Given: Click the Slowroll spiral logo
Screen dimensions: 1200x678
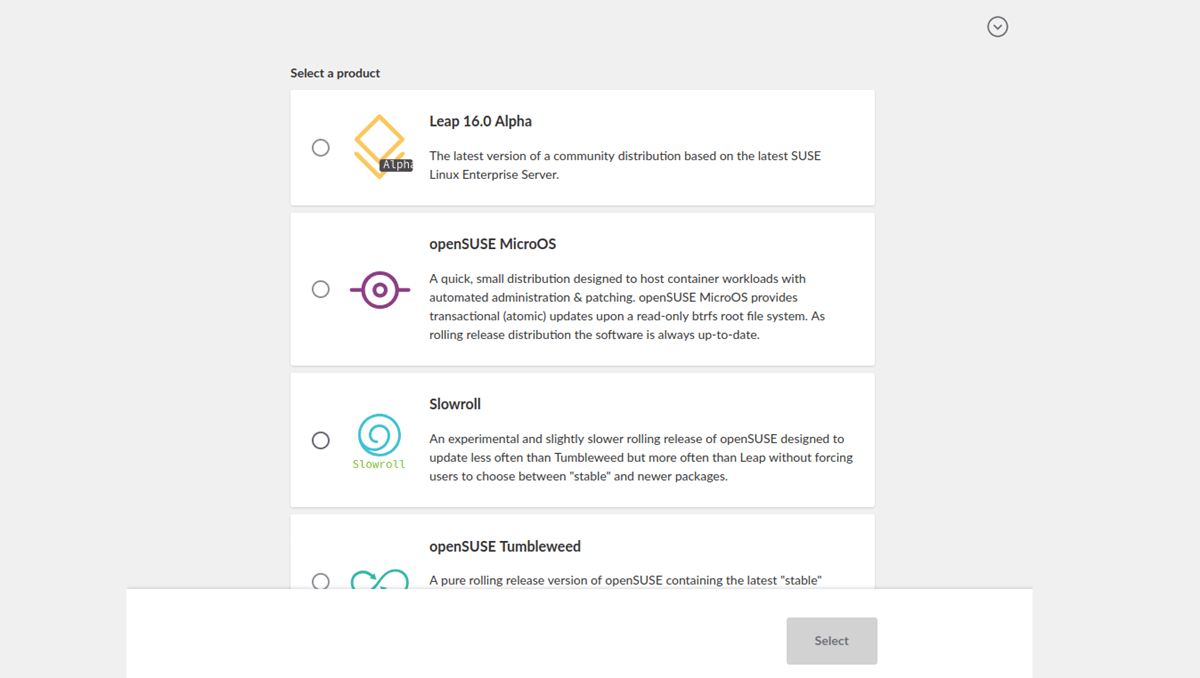Looking at the screenshot, I should point(380,435).
